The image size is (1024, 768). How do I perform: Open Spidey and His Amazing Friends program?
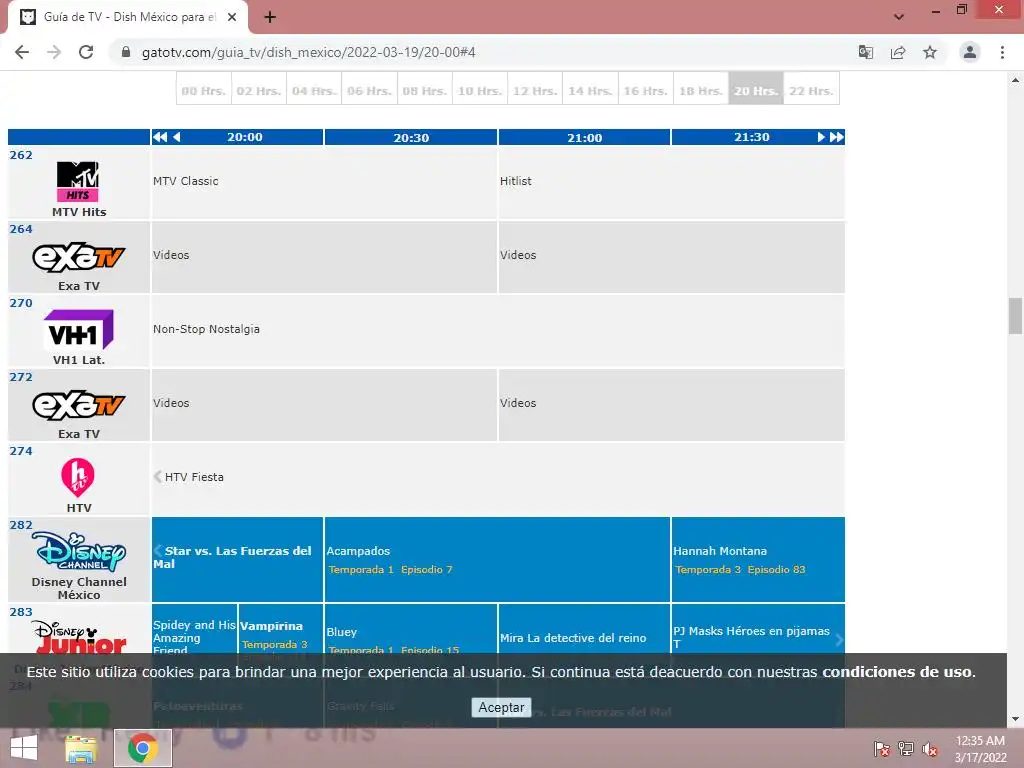(x=194, y=637)
